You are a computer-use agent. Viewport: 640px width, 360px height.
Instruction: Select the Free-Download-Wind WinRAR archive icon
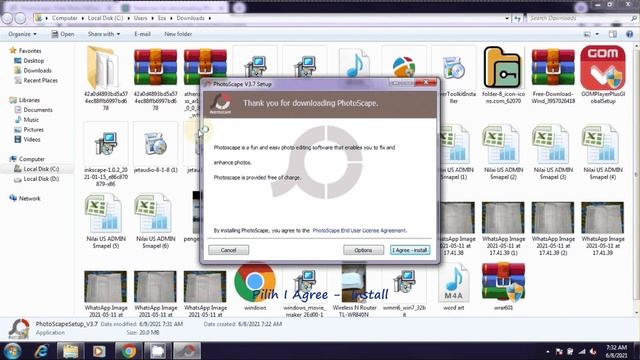(553, 68)
